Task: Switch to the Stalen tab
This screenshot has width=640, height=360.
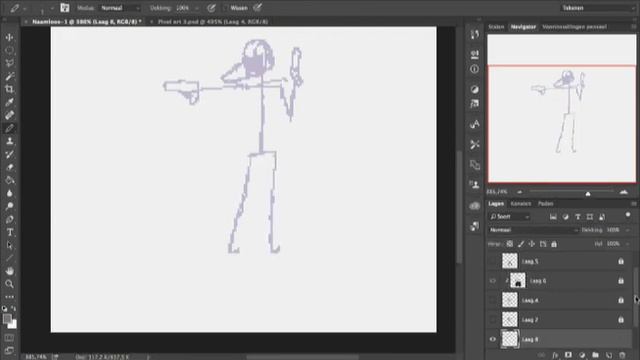Action: pos(496,27)
